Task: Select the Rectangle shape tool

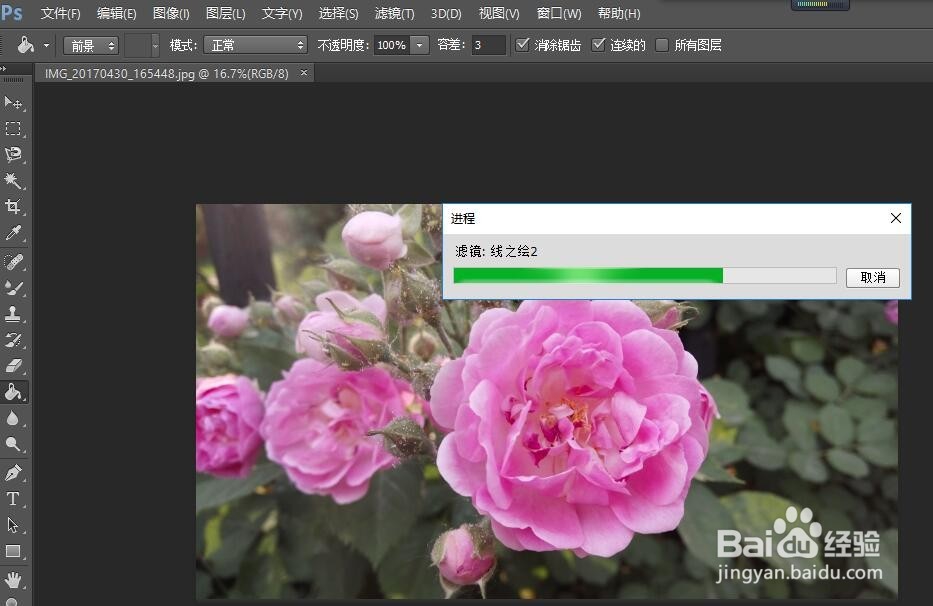Action: point(13,551)
